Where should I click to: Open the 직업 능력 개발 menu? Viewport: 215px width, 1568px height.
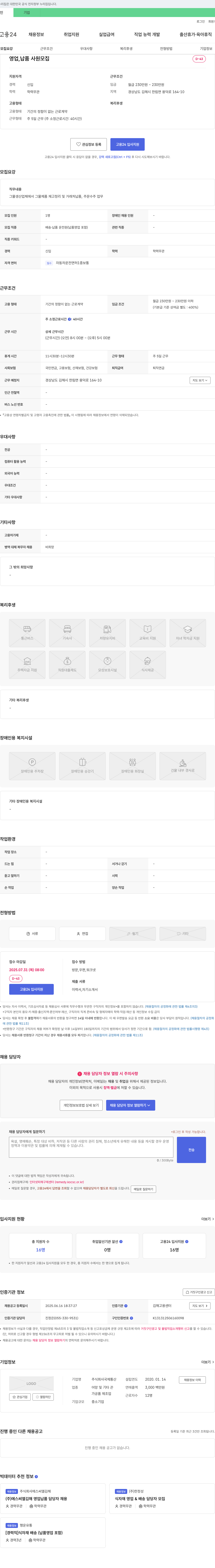coord(147,35)
